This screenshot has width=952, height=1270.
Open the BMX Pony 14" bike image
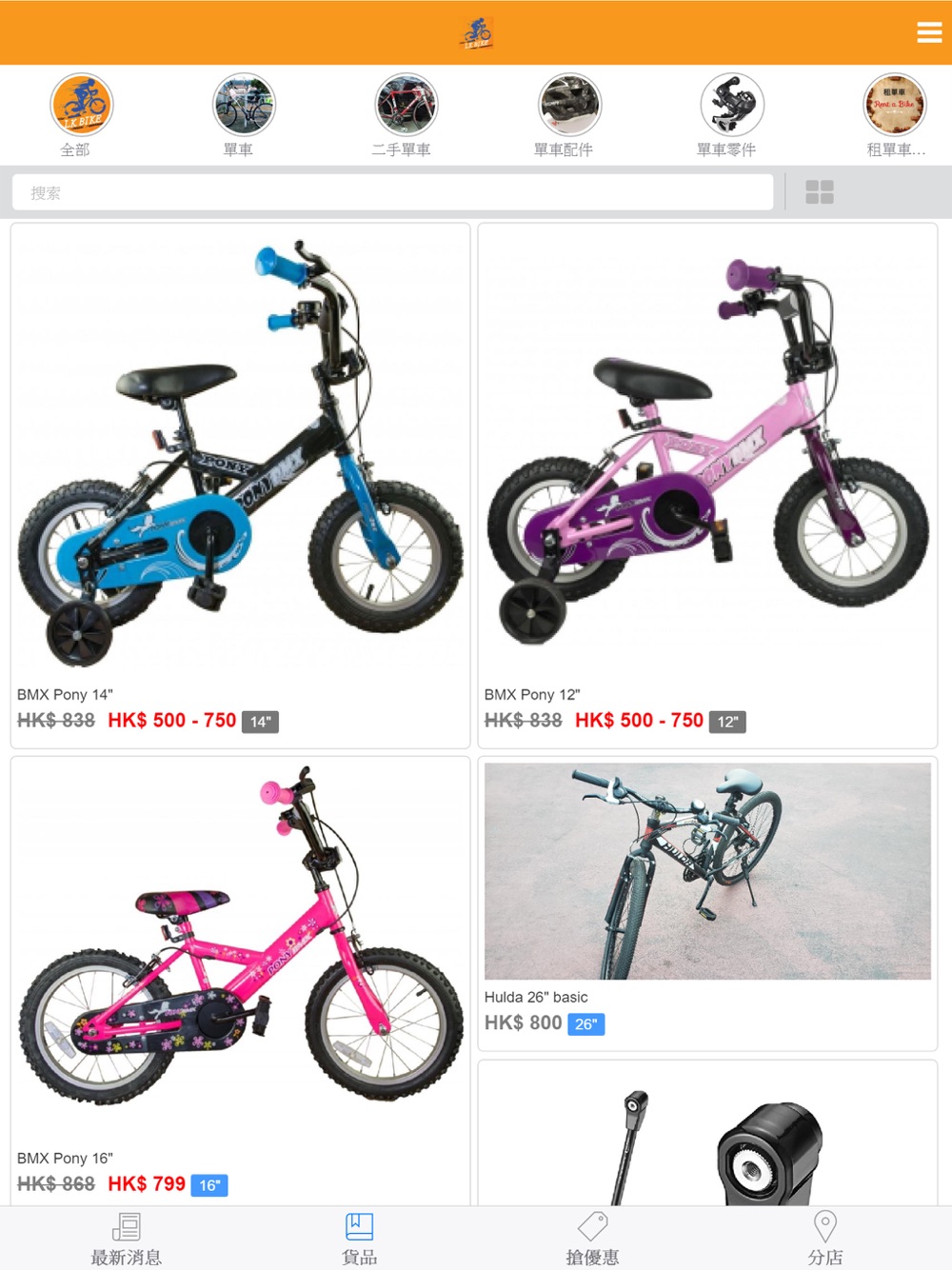(240, 453)
